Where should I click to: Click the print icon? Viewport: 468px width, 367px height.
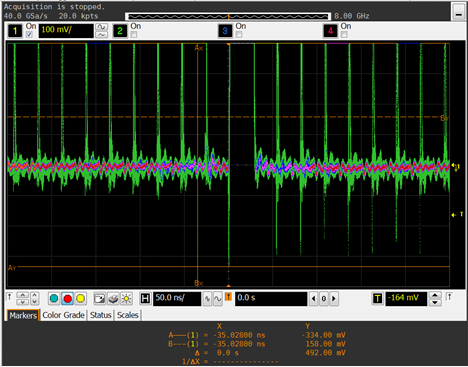pos(113,298)
